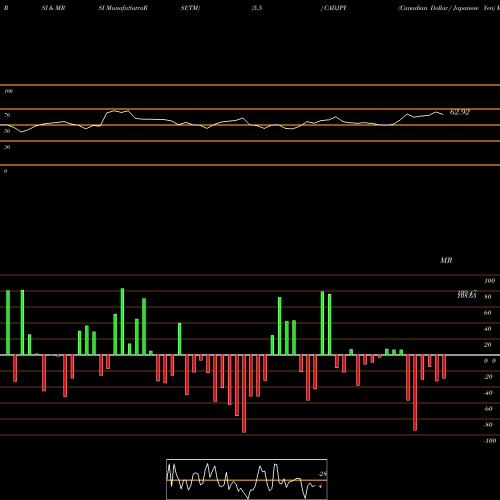Click the MR label above the histogram
500x500 pixels.
pos(446,260)
